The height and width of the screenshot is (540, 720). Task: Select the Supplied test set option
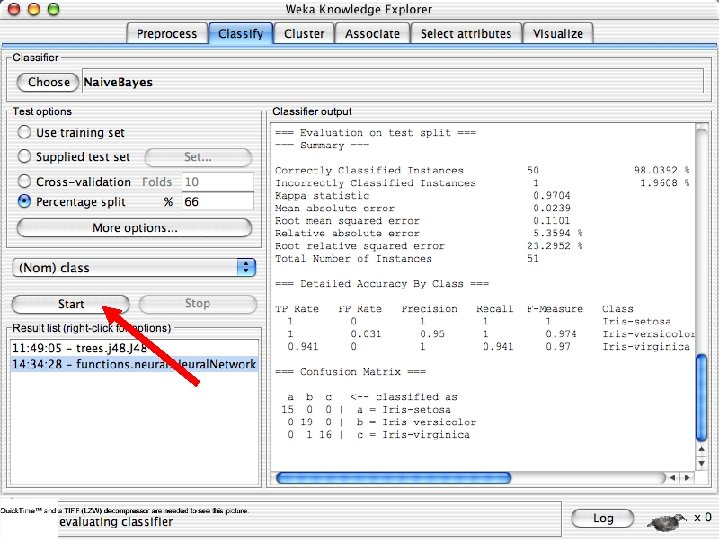click(24, 156)
